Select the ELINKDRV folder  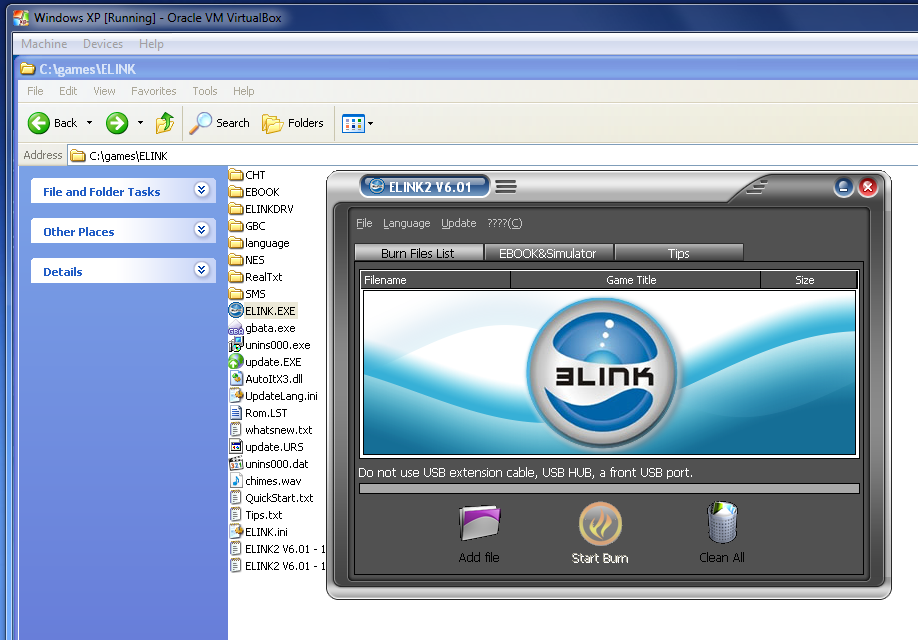[261, 208]
